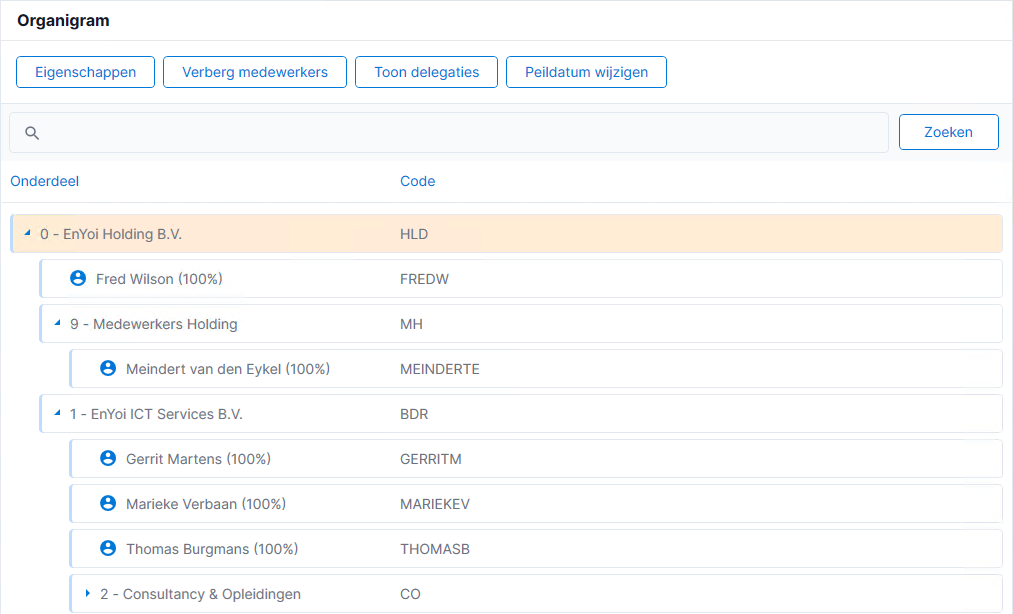Viewport: 1013px width, 614px height.
Task: Show delegations via Toon delegaties
Action: [426, 72]
